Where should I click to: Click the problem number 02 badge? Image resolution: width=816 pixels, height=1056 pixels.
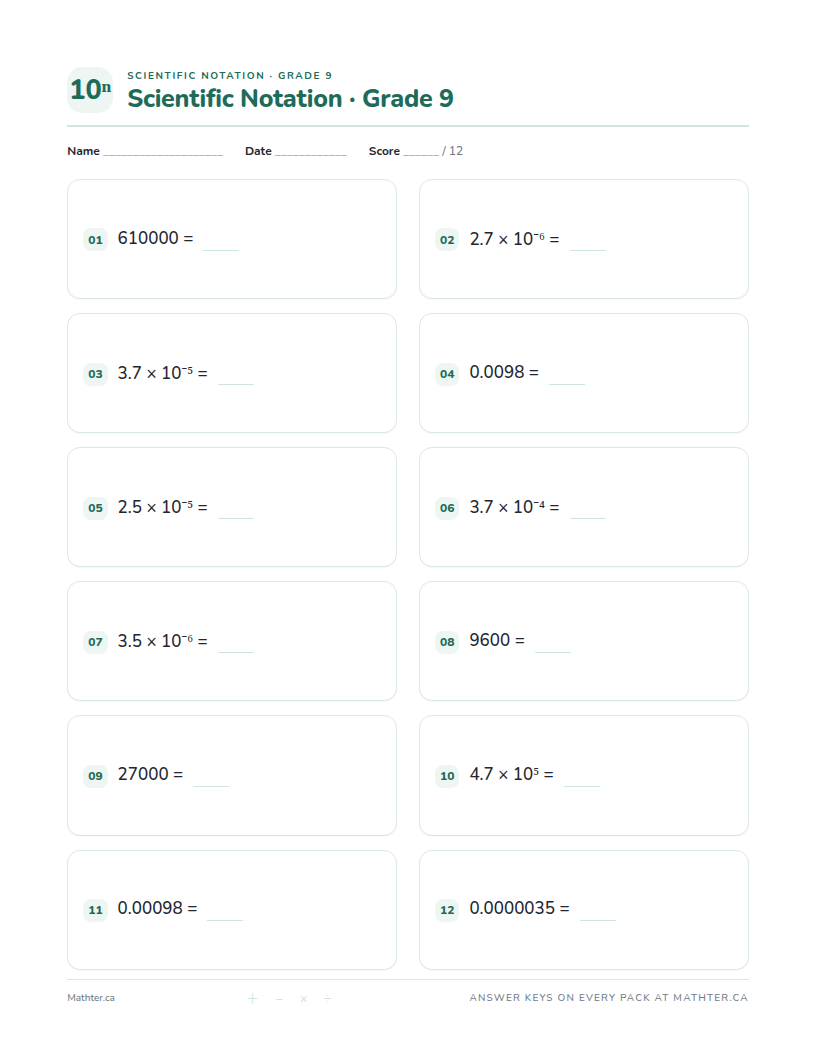pos(447,240)
